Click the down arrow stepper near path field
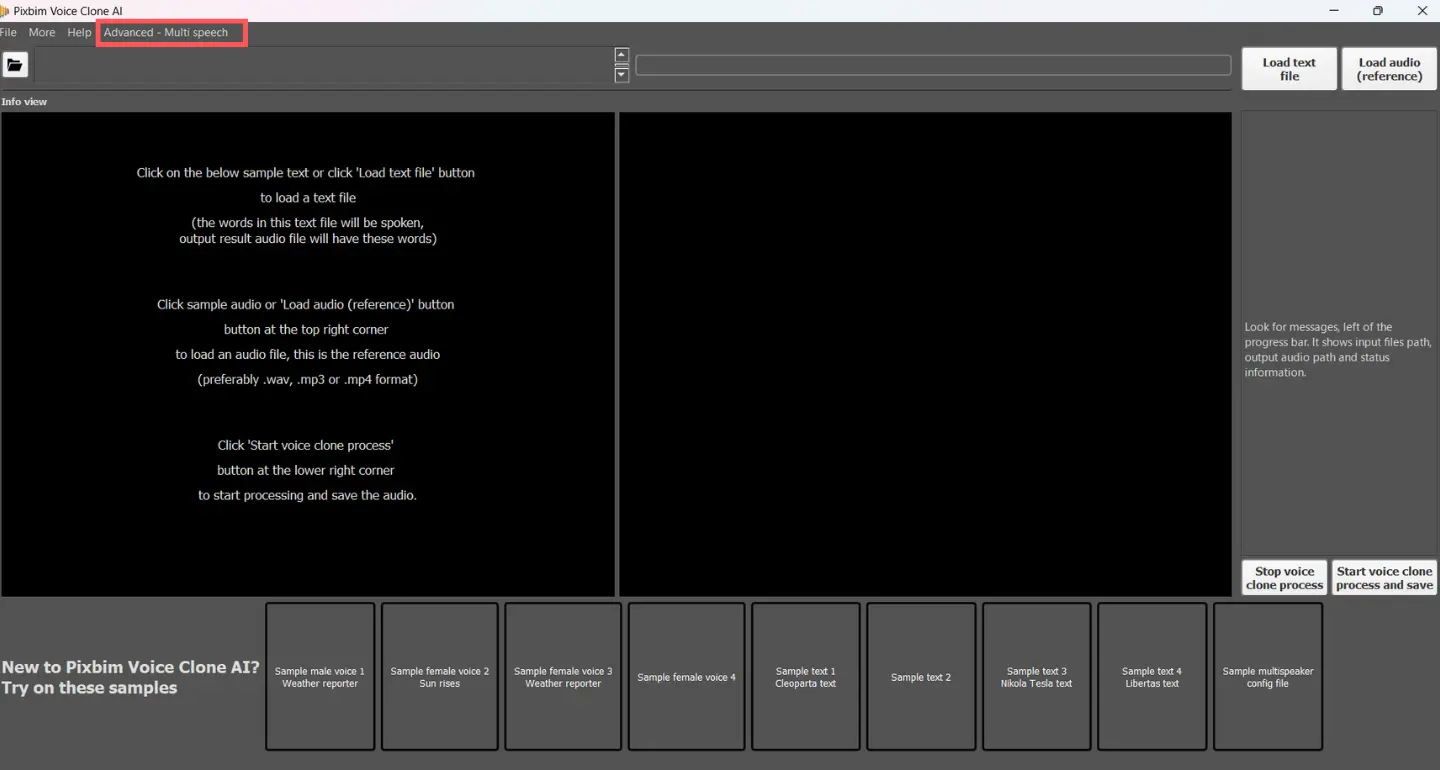1440x770 pixels. point(622,75)
